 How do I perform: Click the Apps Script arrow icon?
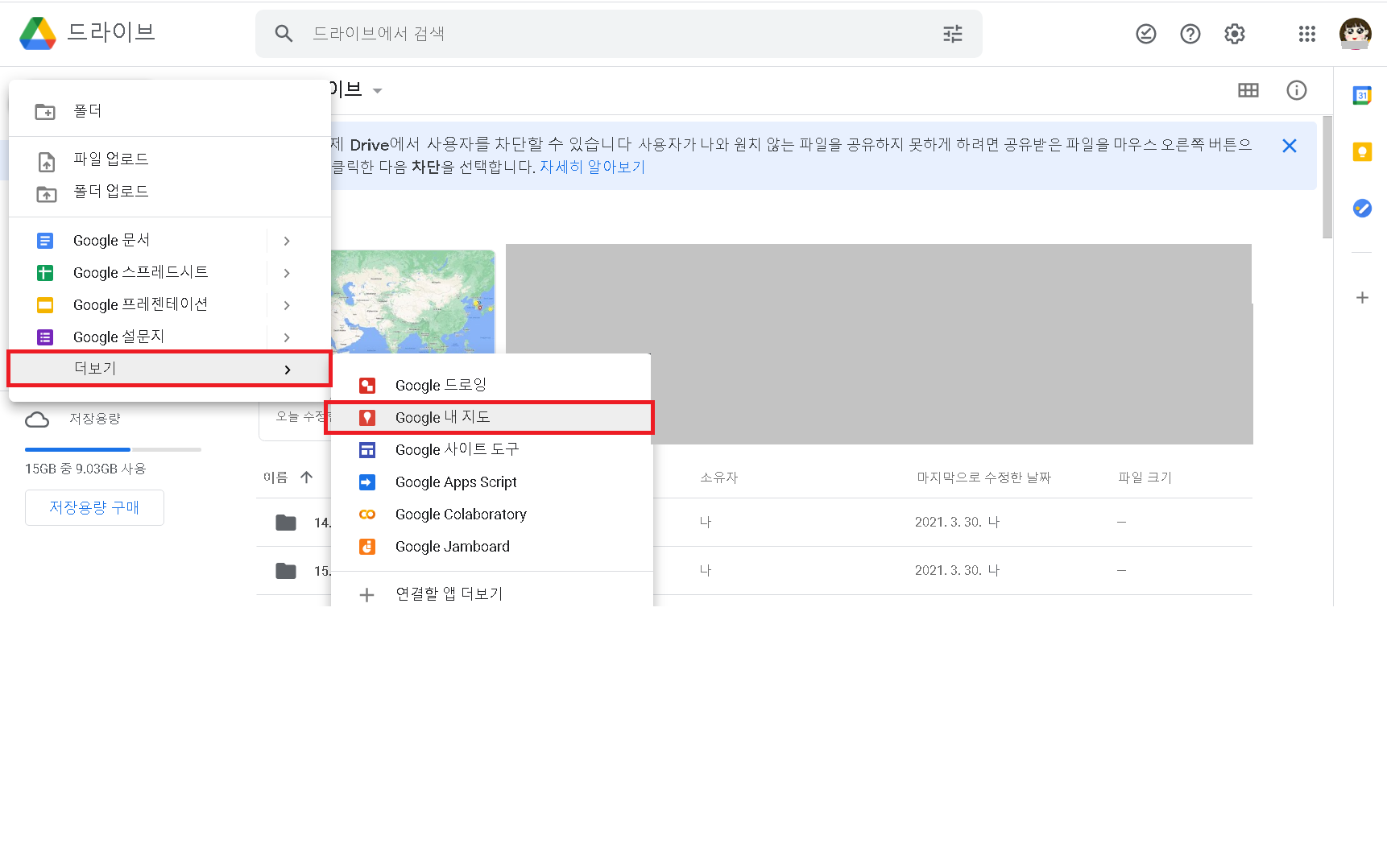[x=367, y=482]
